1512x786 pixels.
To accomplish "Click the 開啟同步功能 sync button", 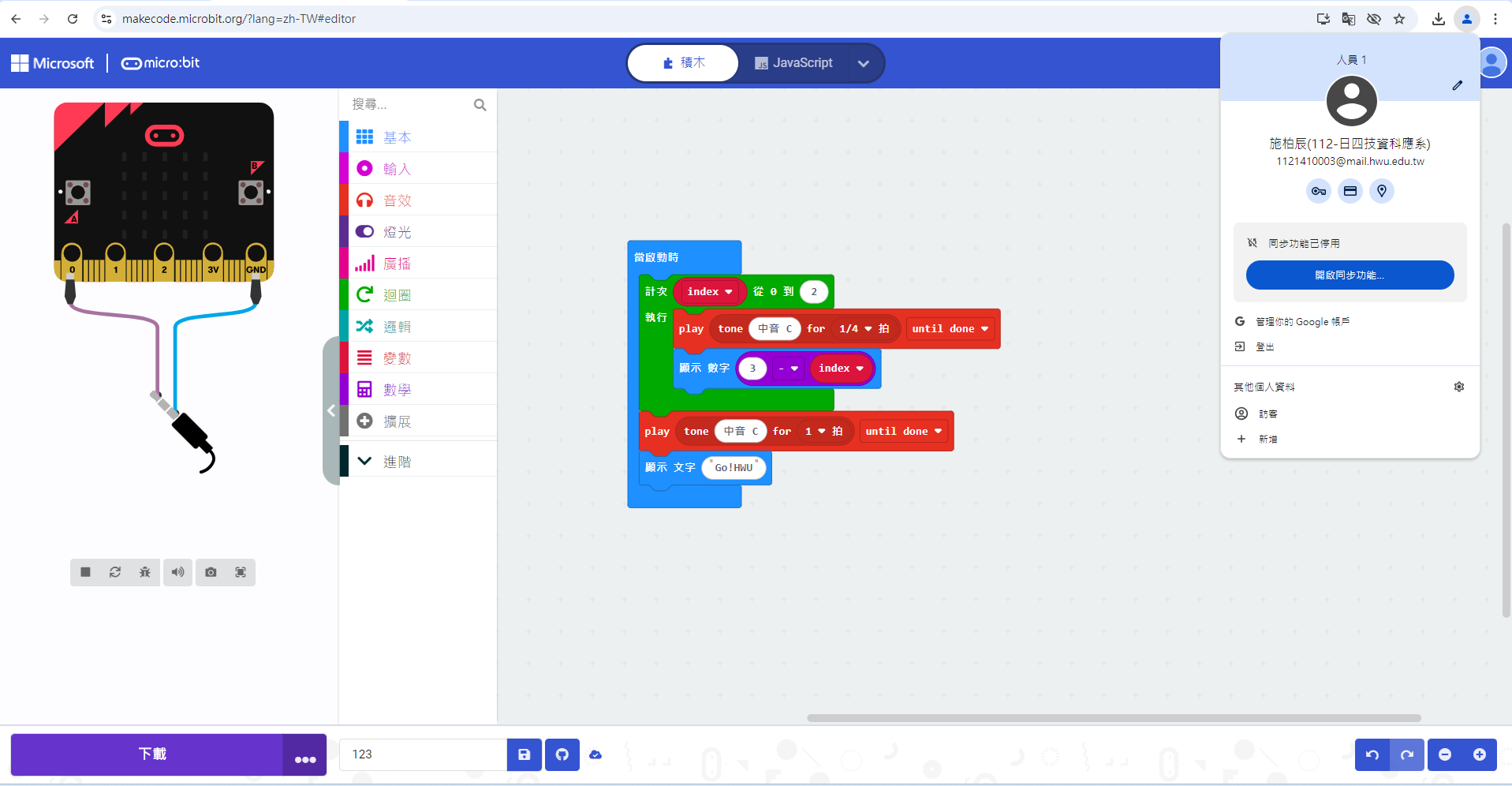I will tap(1350, 275).
